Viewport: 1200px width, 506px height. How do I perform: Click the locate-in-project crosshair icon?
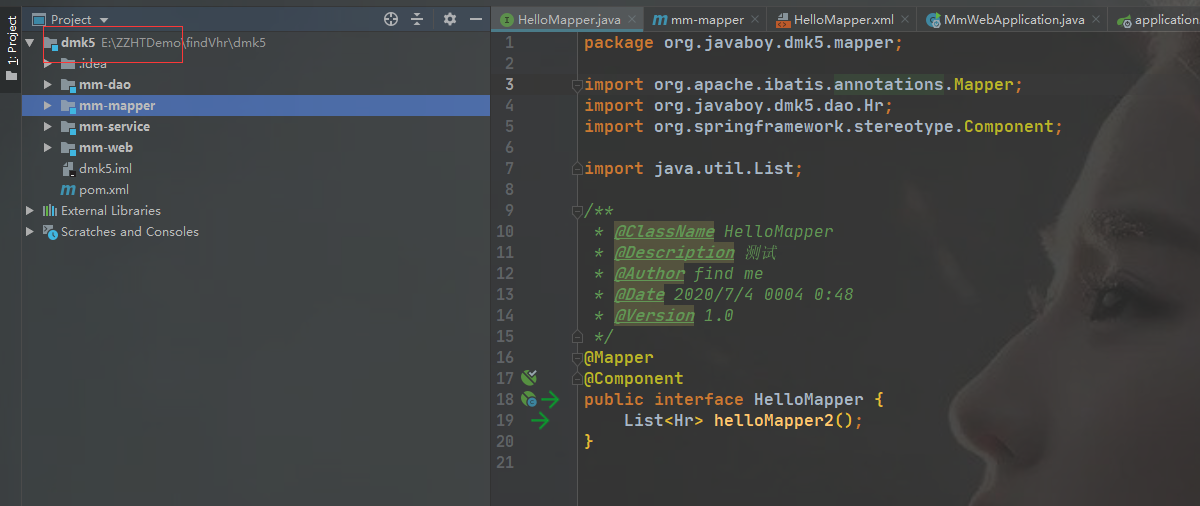pyautogui.click(x=391, y=19)
